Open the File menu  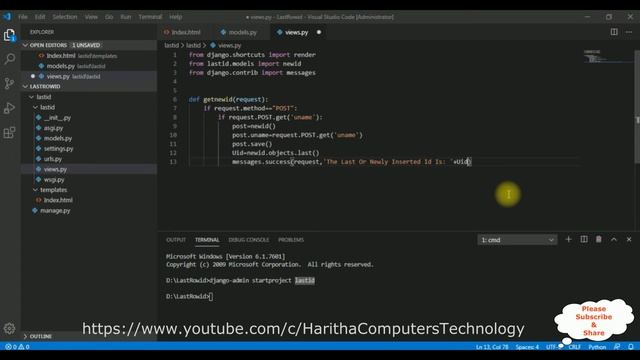point(23,17)
